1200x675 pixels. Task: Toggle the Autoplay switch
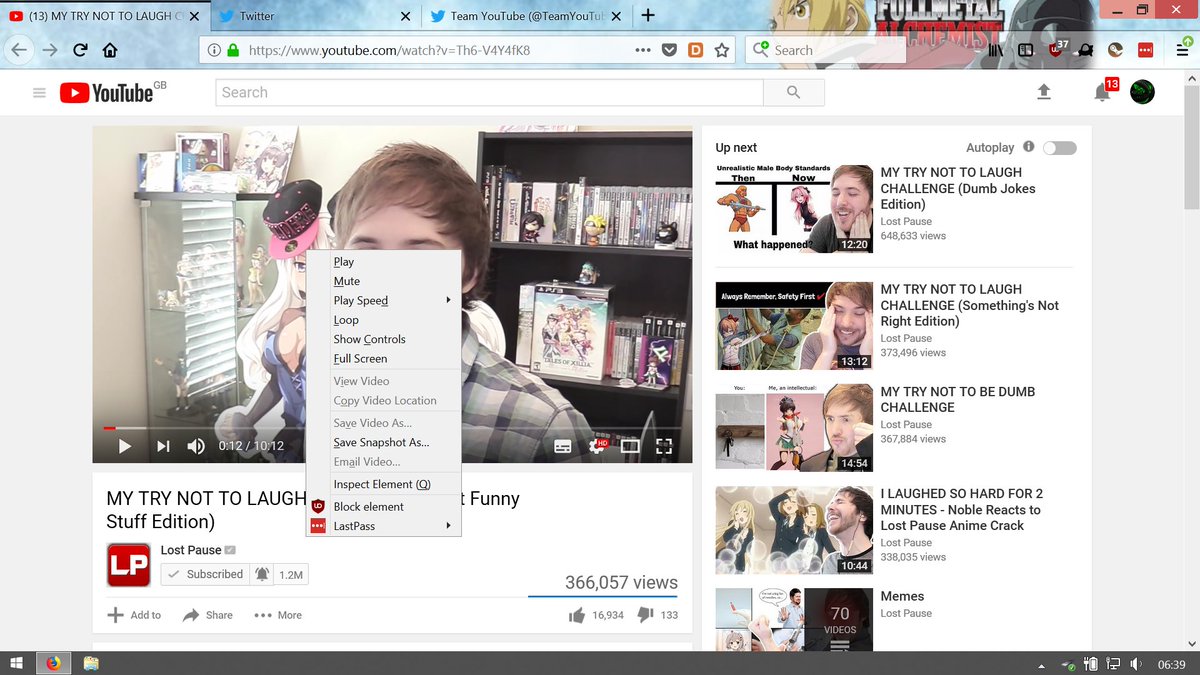click(1060, 148)
